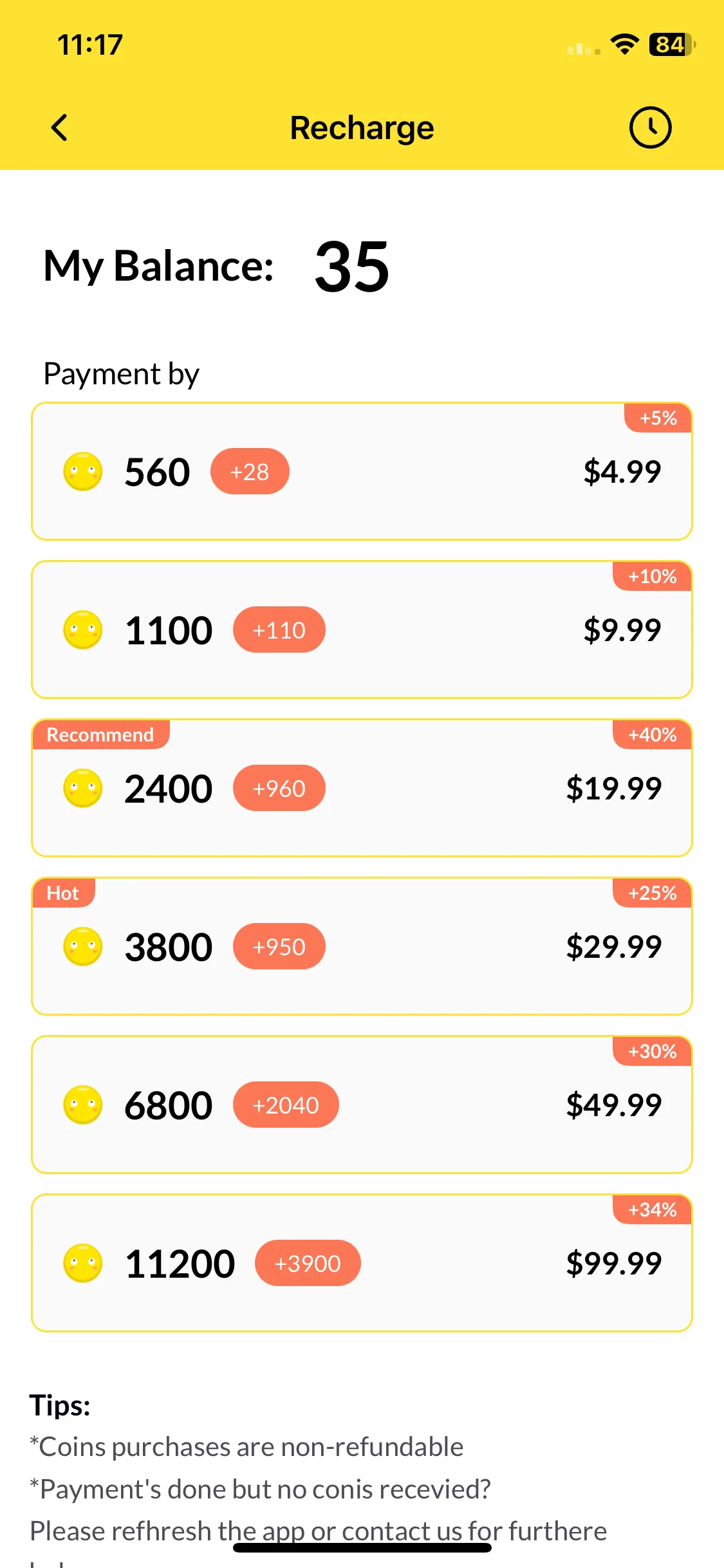Screen dimensions: 724x1568
Task: Pick the Hot 3800 coins package
Action: click(x=362, y=946)
